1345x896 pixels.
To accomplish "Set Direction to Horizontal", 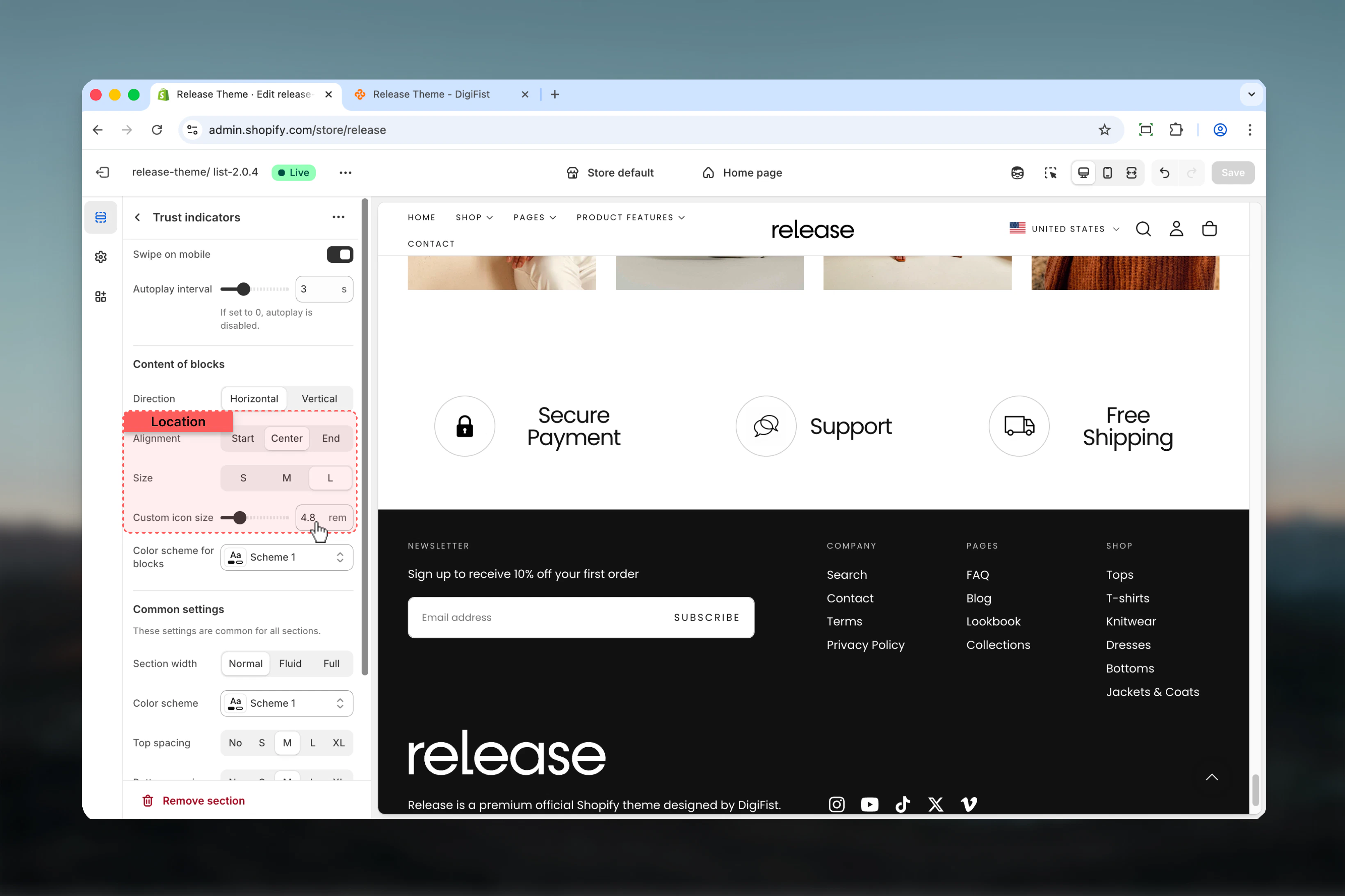I will point(254,399).
